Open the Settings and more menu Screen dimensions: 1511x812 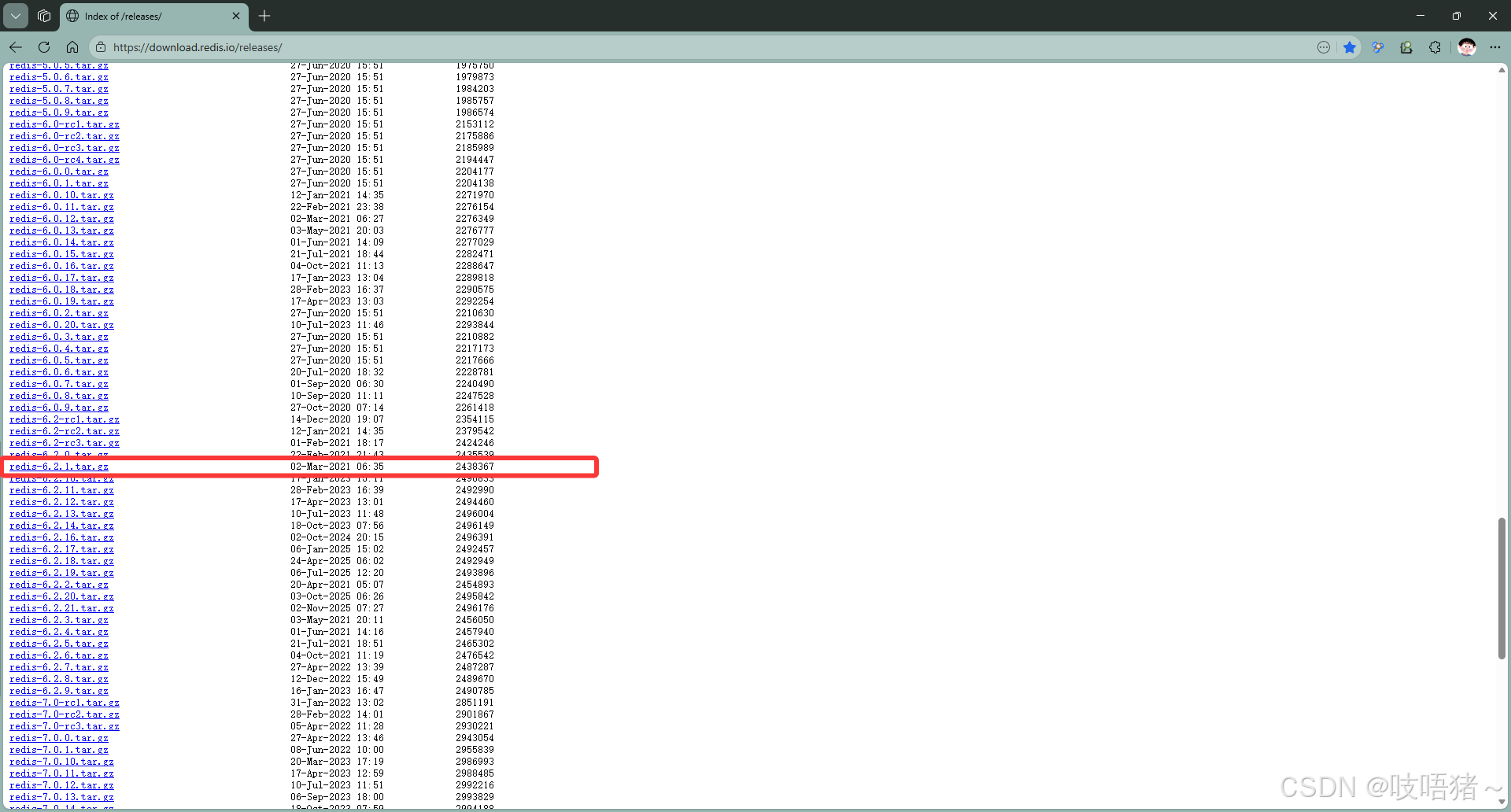coord(1495,47)
